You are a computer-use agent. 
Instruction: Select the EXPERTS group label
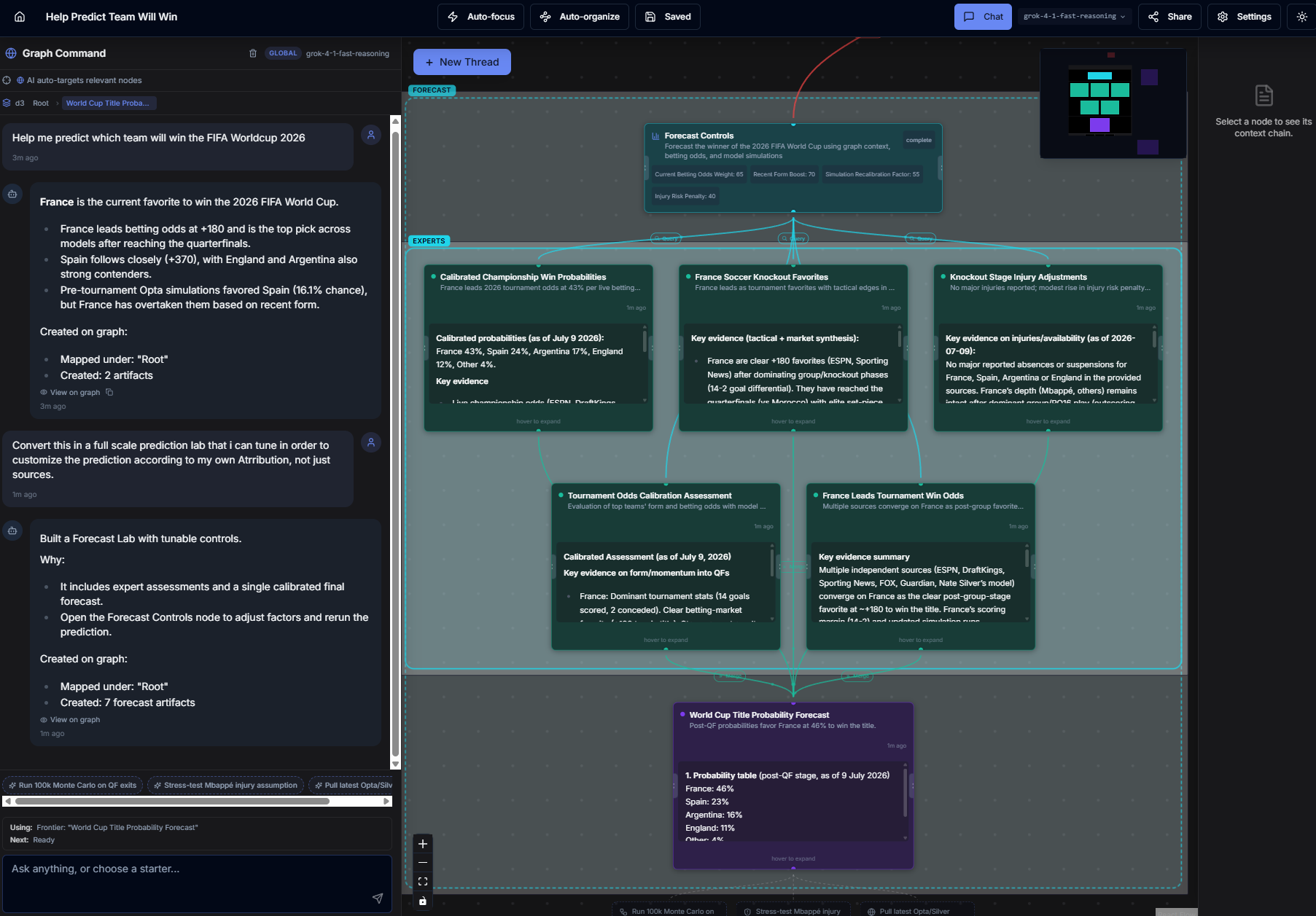pos(429,241)
